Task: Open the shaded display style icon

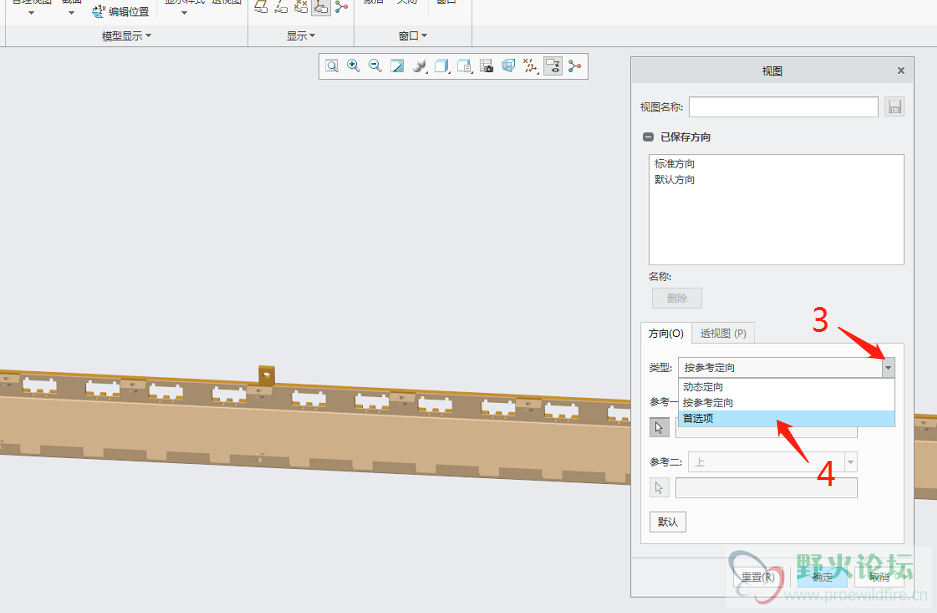Action: 419,66
